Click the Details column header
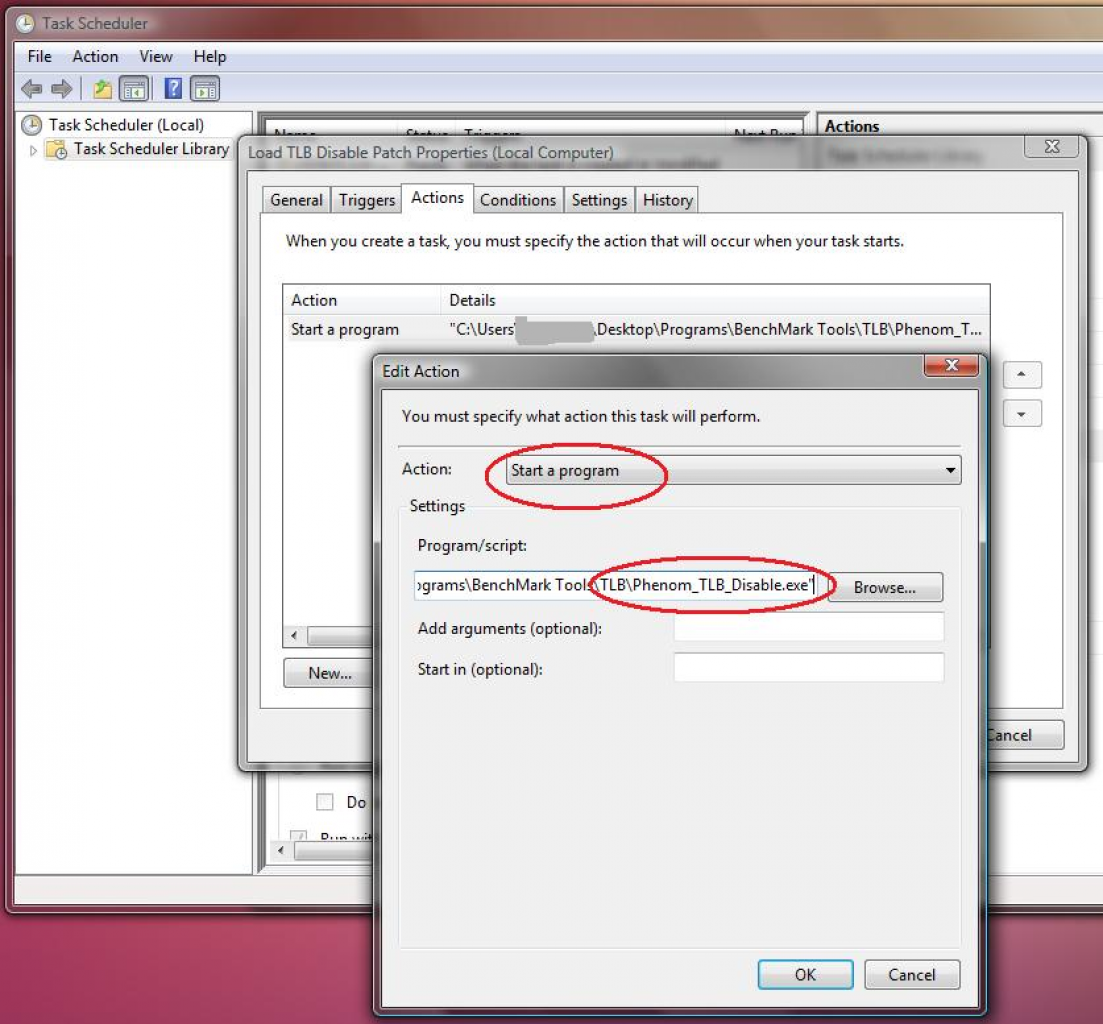The width and height of the screenshot is (1103, 1024). pos(715,300)
